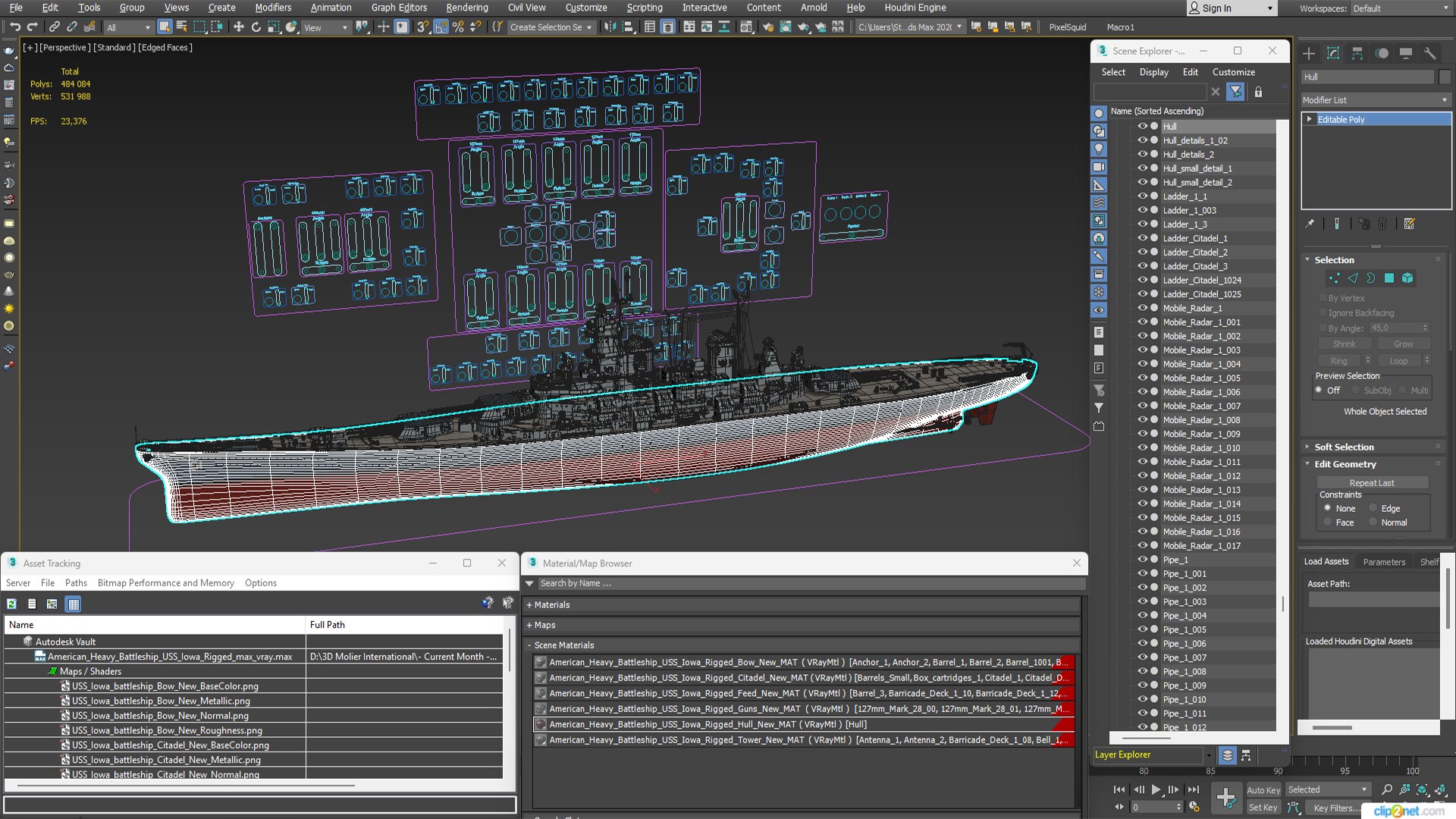
Task: Activate Select and Link tool
Action: coord(54,27)
